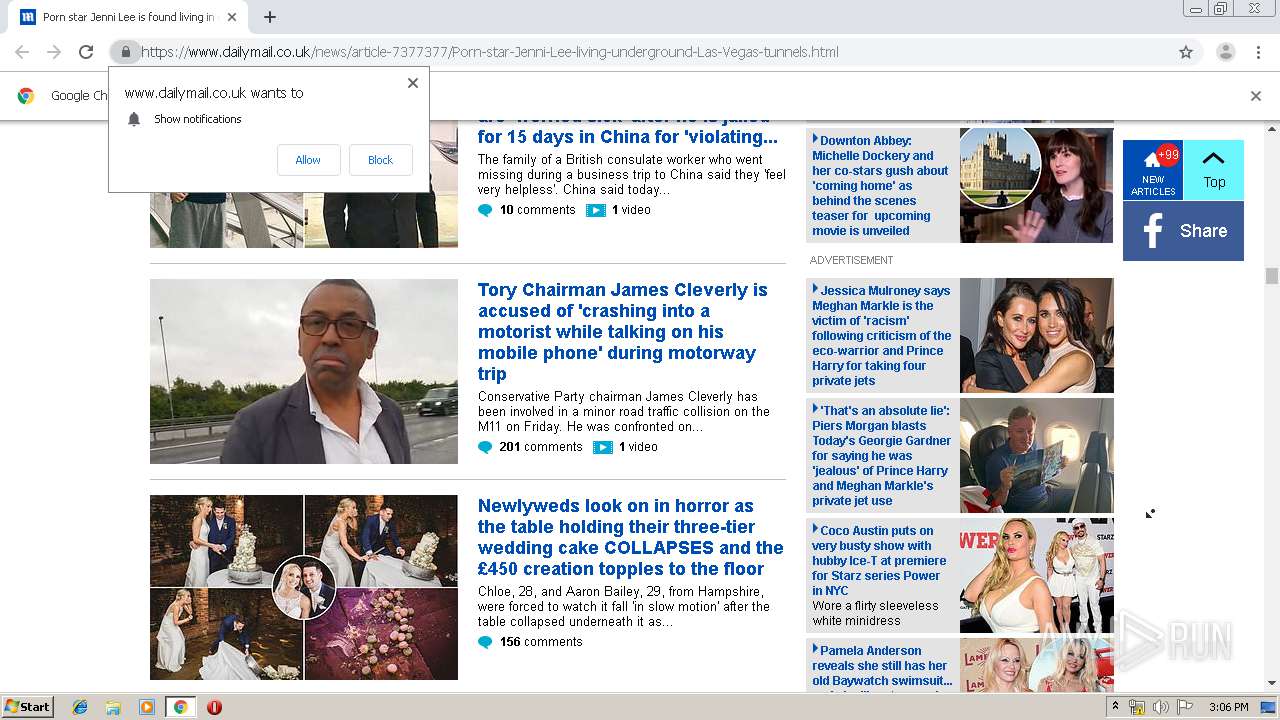Viewport: 1280px width, 720px height.
Task: Close the Jenni Lee article tab
Action: tap(232, 17)
